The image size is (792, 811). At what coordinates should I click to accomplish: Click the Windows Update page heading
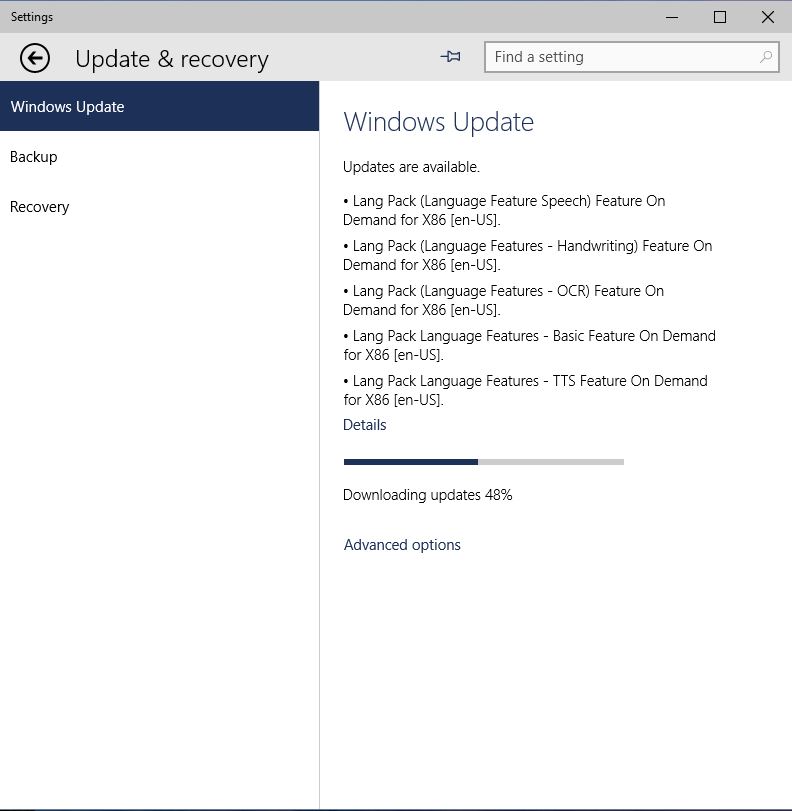(x=439, y=122)
